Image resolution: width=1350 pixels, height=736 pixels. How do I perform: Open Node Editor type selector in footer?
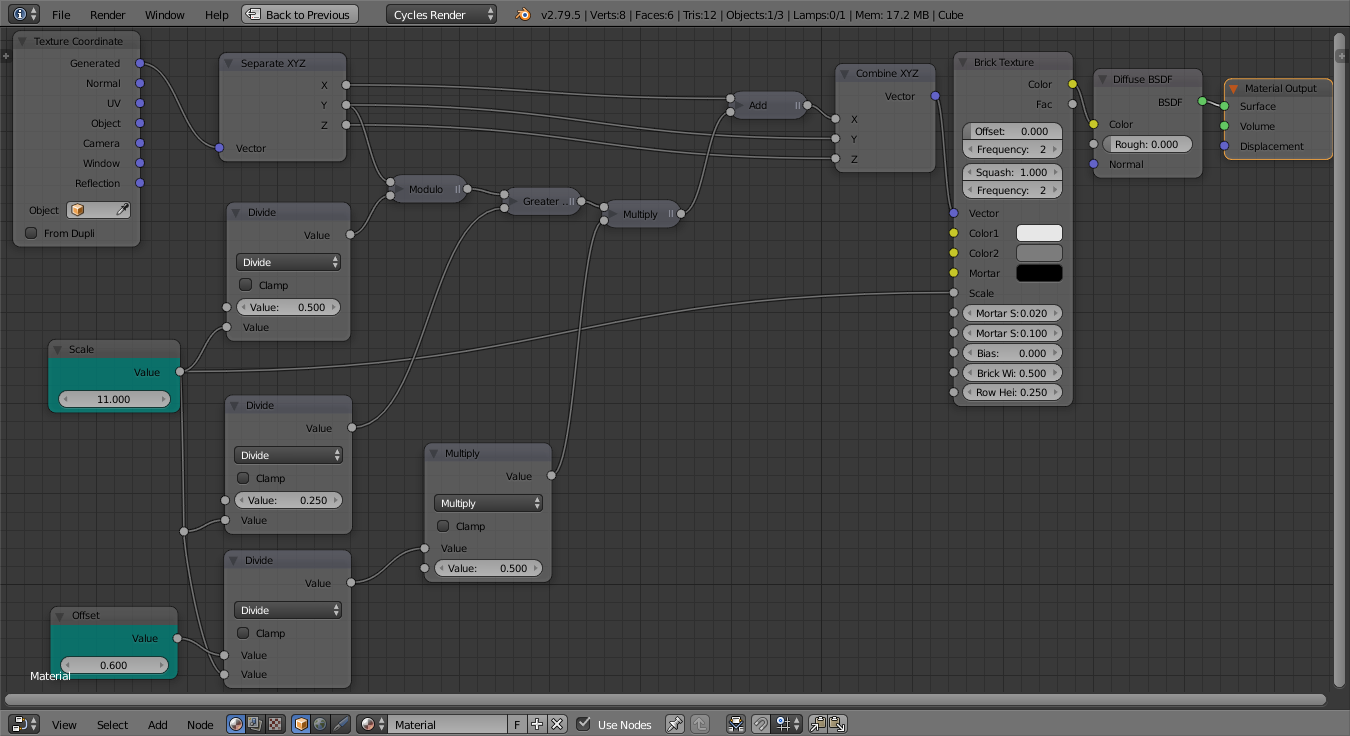tap(24, 724)
